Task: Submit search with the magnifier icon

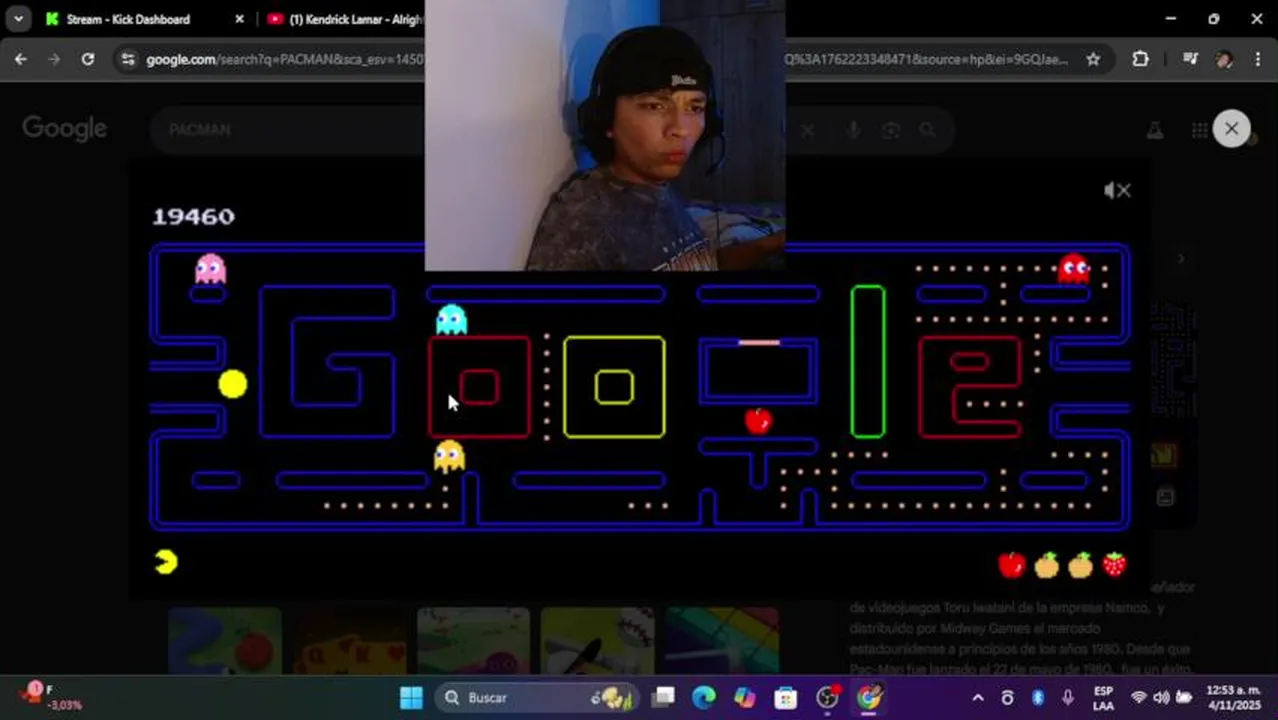Action: pos(928,130)
